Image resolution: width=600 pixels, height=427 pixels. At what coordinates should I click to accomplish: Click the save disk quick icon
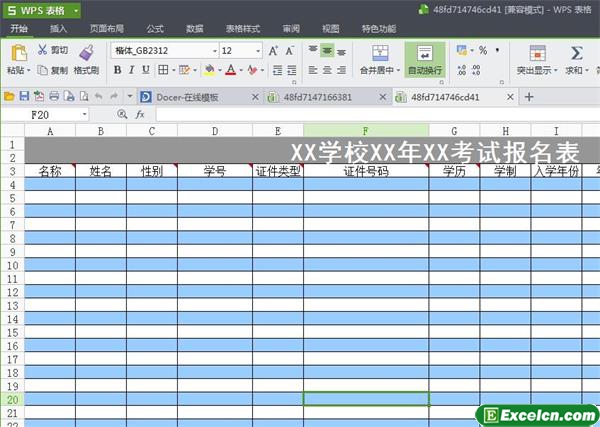pyautogui.click(x=24, y=96)
